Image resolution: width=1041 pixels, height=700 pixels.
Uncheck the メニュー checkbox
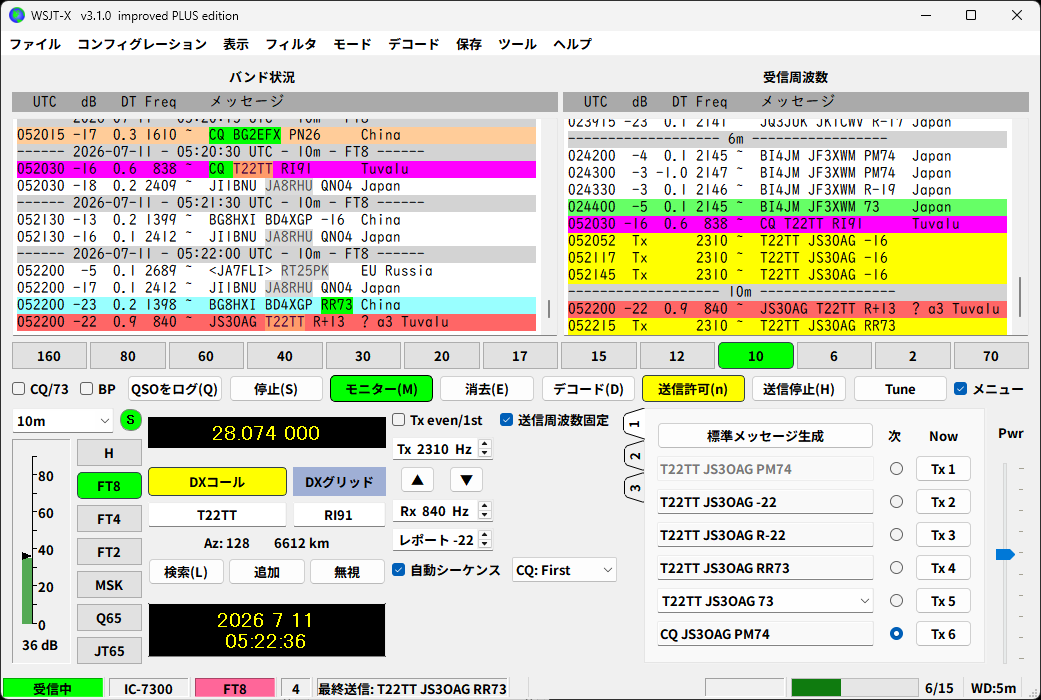961,389
